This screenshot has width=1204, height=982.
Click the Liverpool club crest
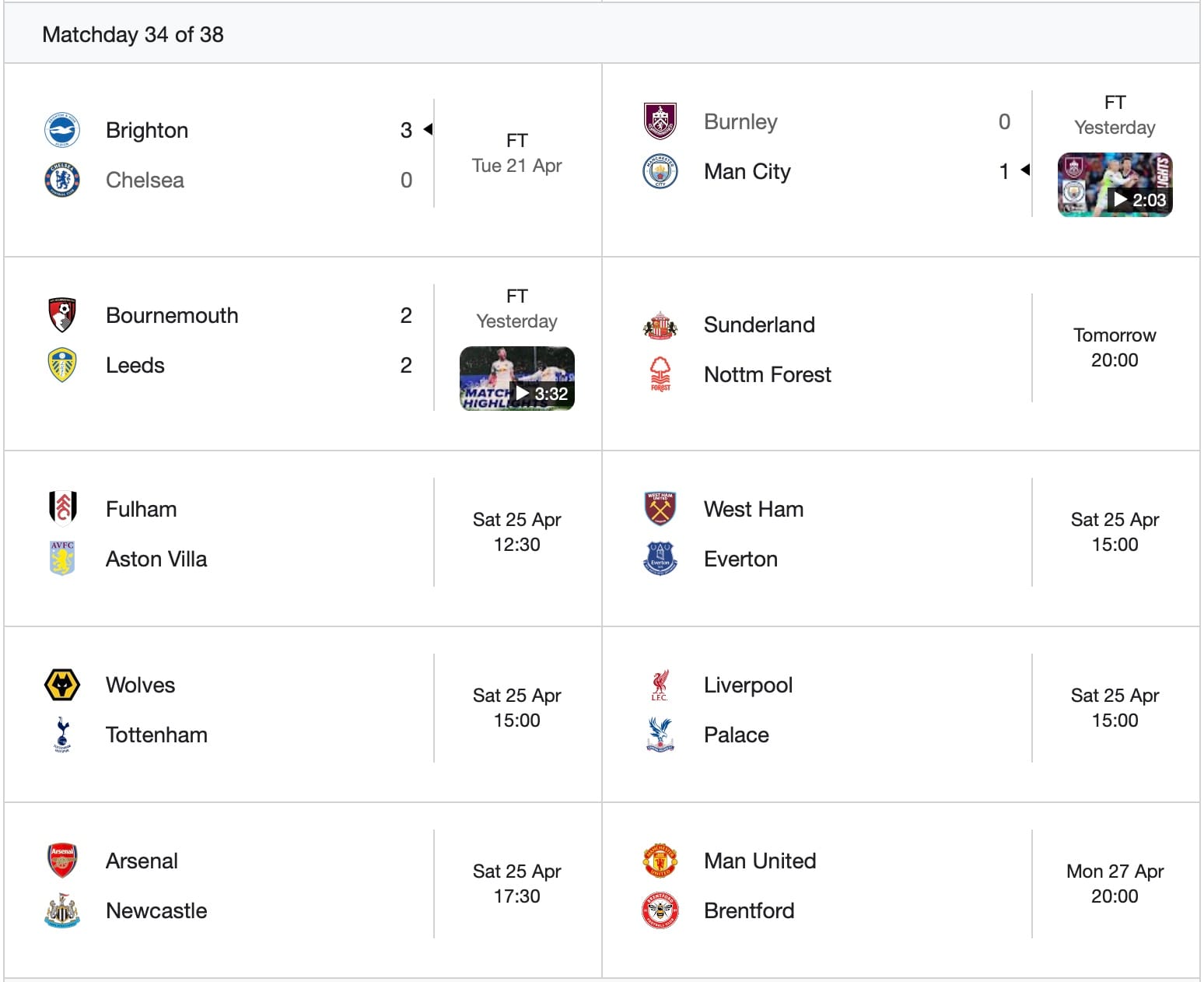[660, 685]
